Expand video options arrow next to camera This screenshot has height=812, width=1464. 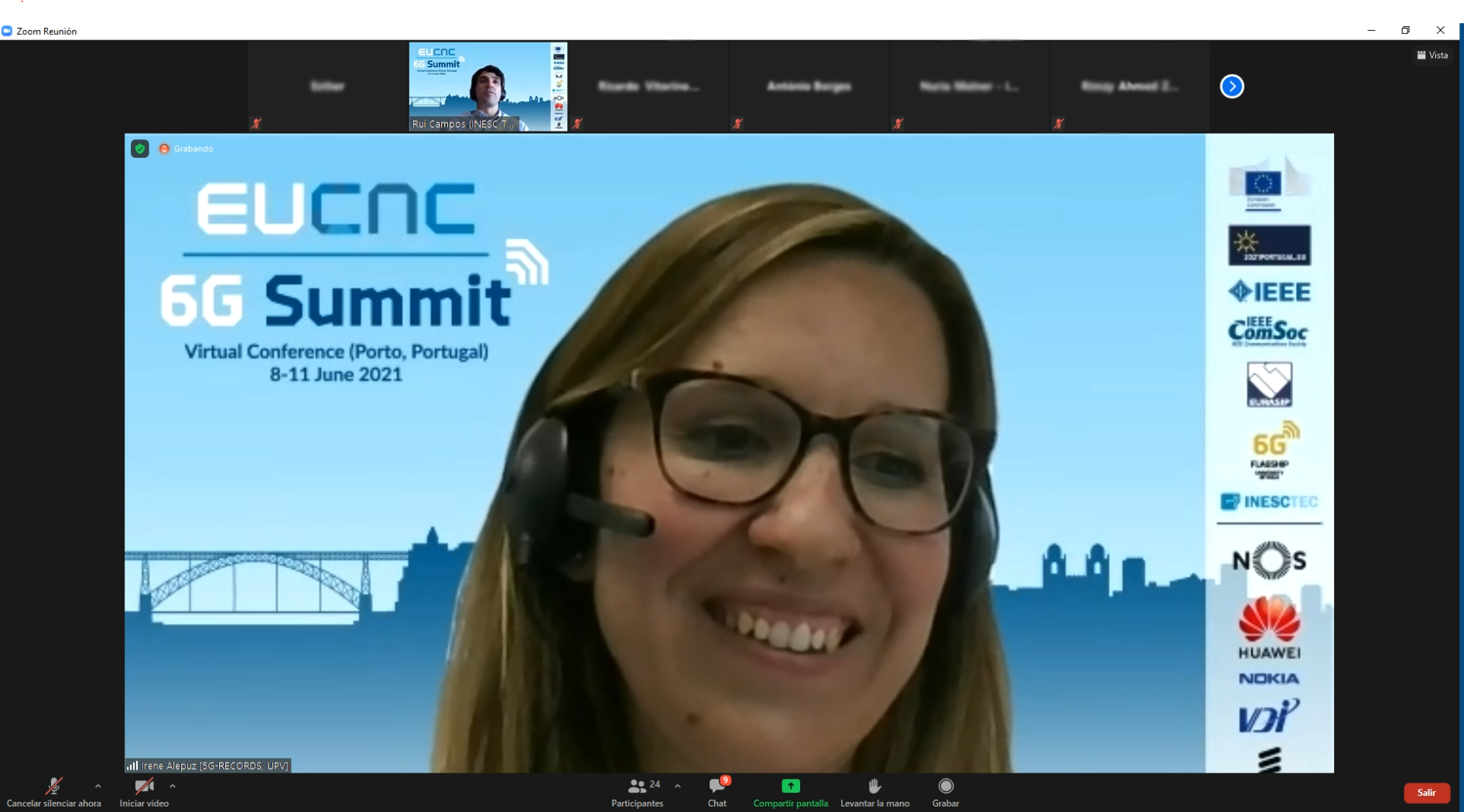173,786
